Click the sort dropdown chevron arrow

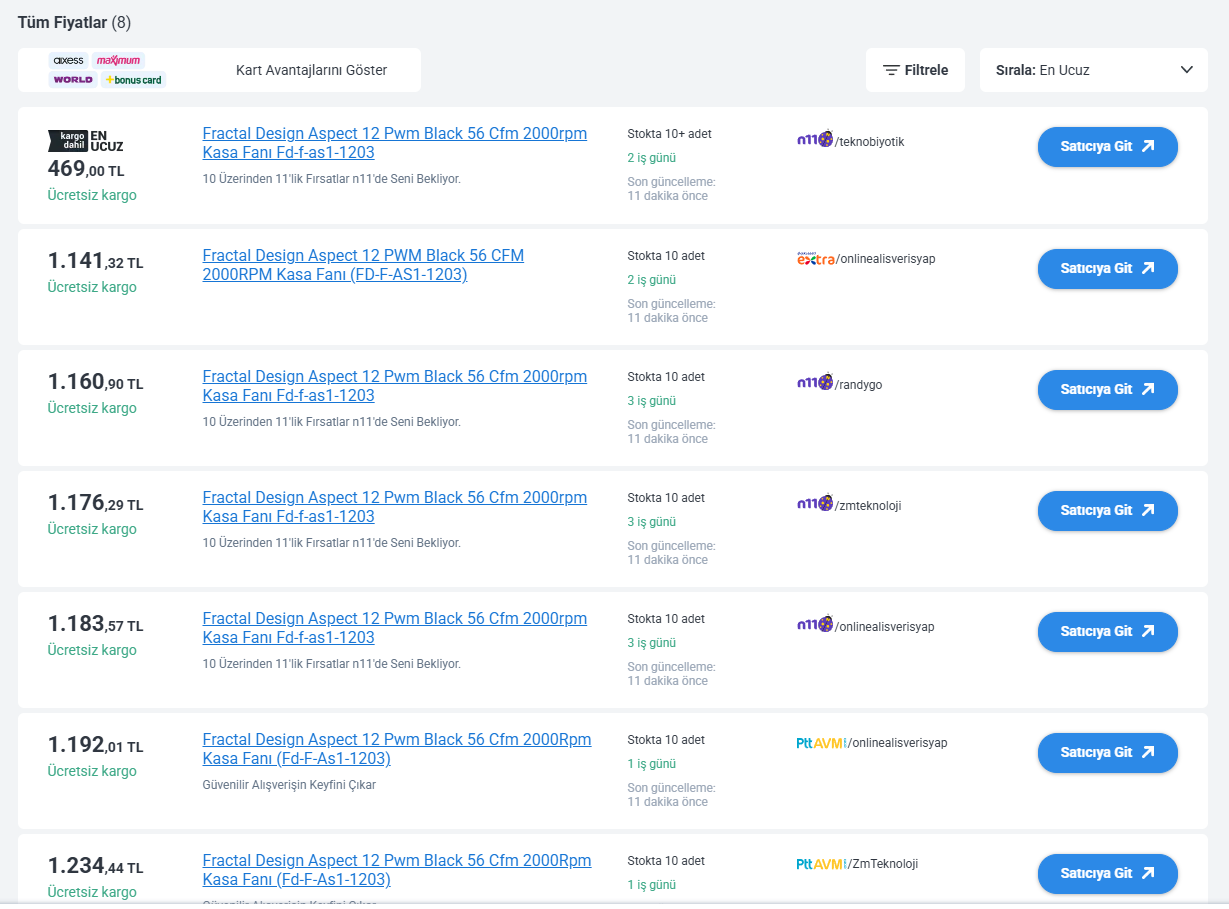pos(1186,70)
